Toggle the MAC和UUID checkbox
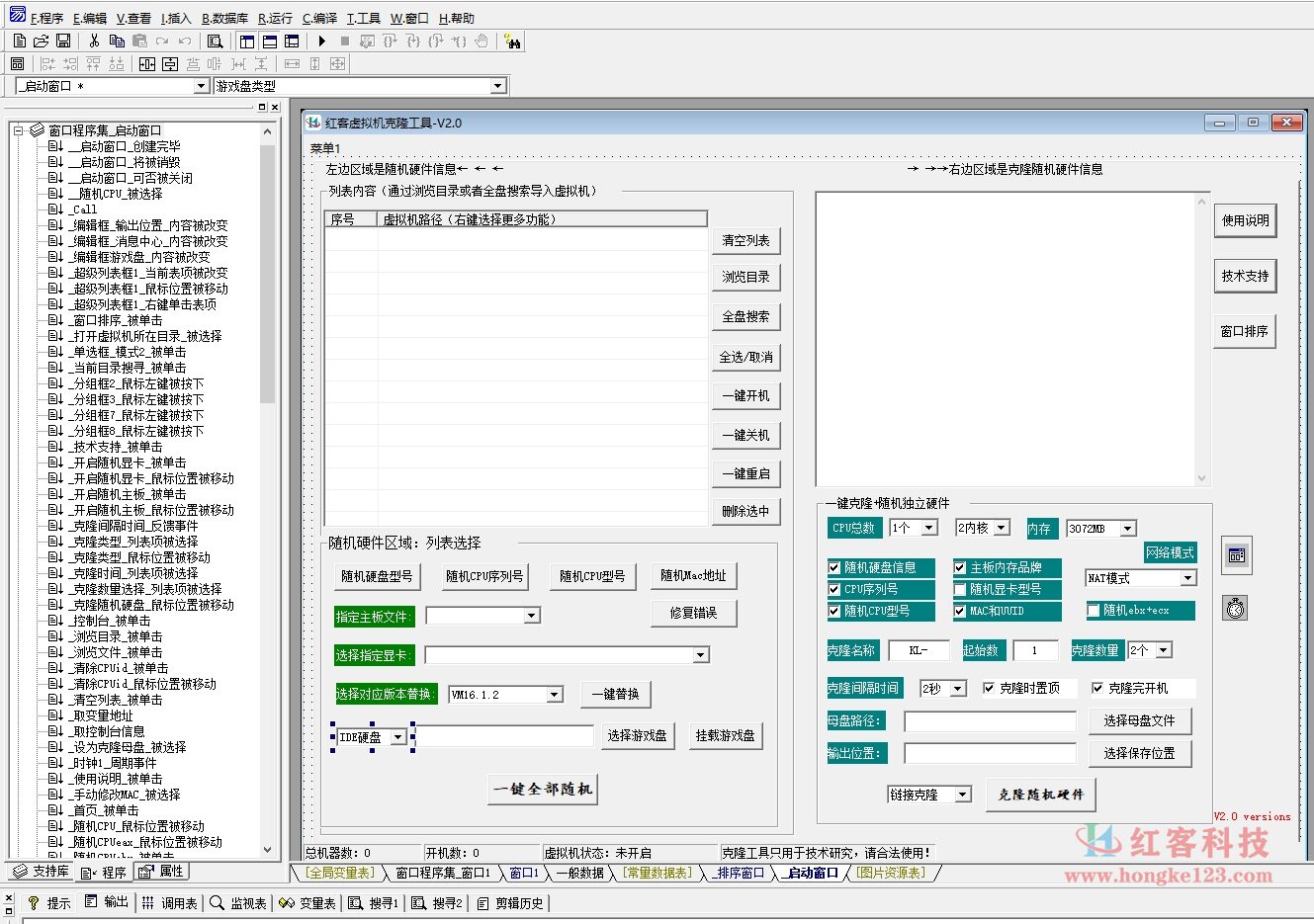Image resolution: width=1314 pixels, height=924 pixels. (960, 611)
